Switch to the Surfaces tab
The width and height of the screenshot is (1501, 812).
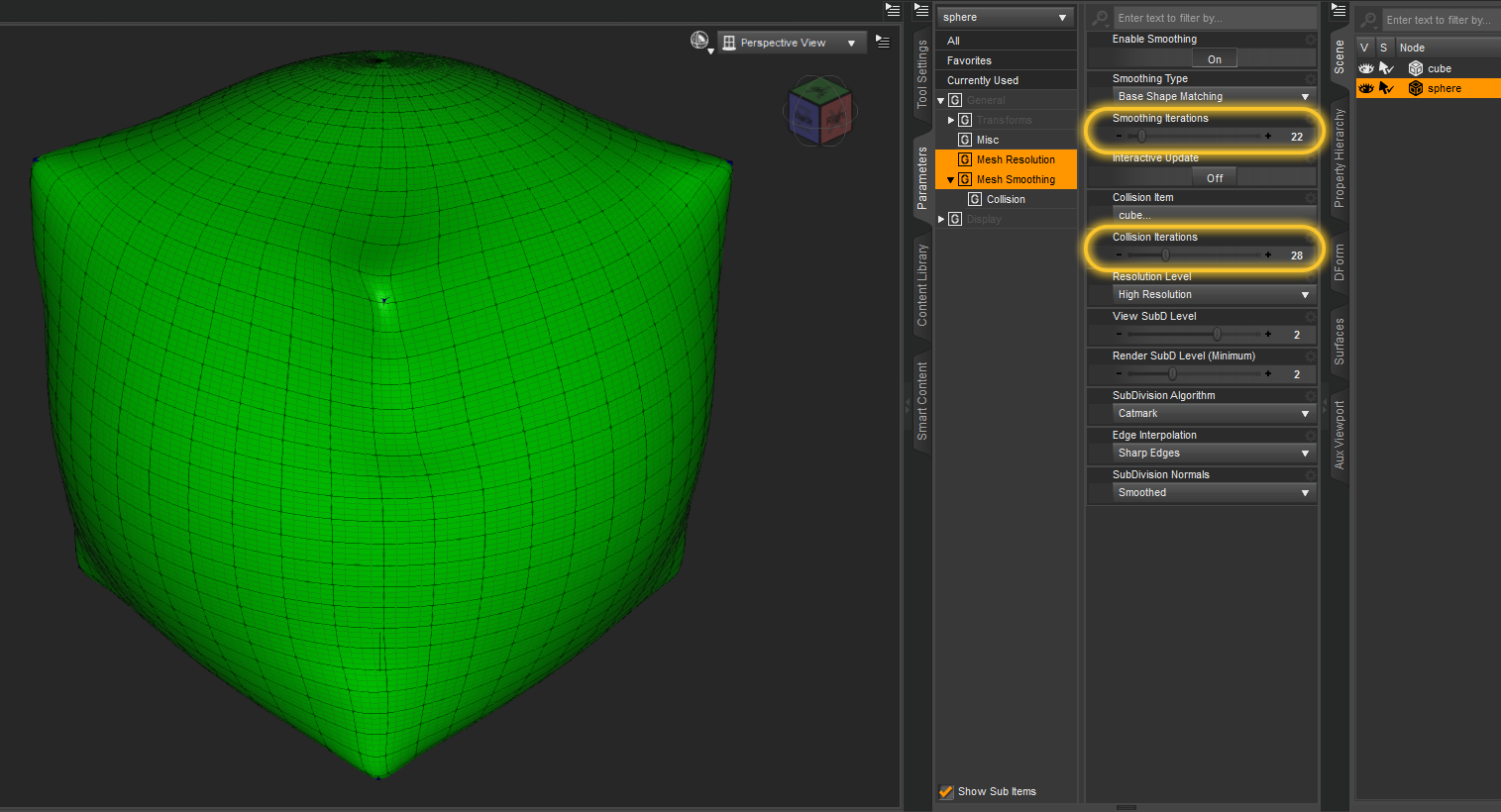click(x=1340, y=342)
